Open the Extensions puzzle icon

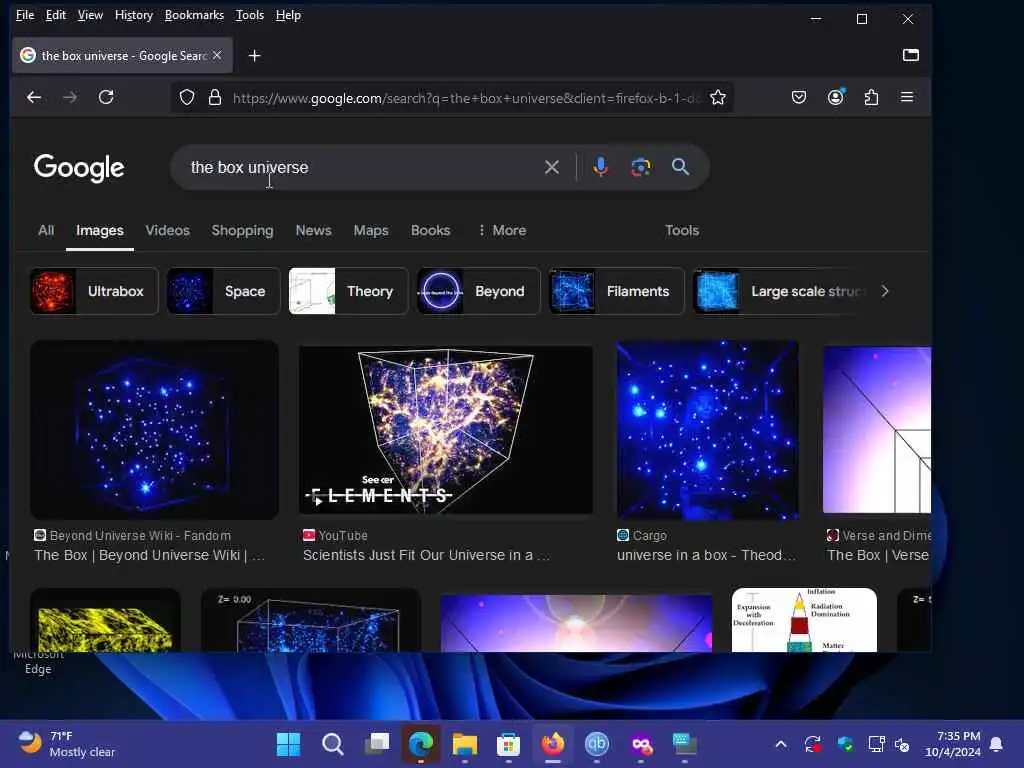(871, 97)
